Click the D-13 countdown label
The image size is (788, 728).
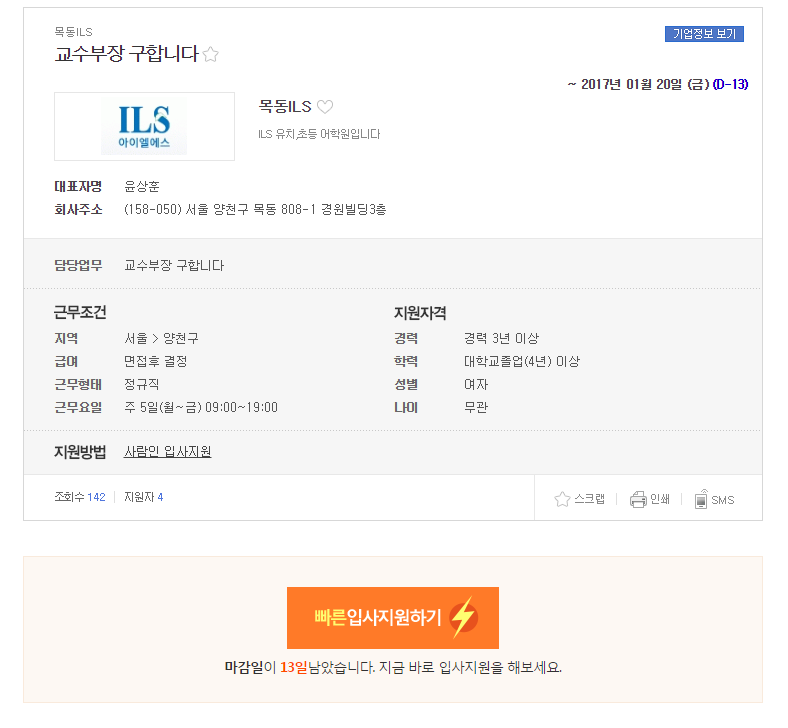point(730,84)
